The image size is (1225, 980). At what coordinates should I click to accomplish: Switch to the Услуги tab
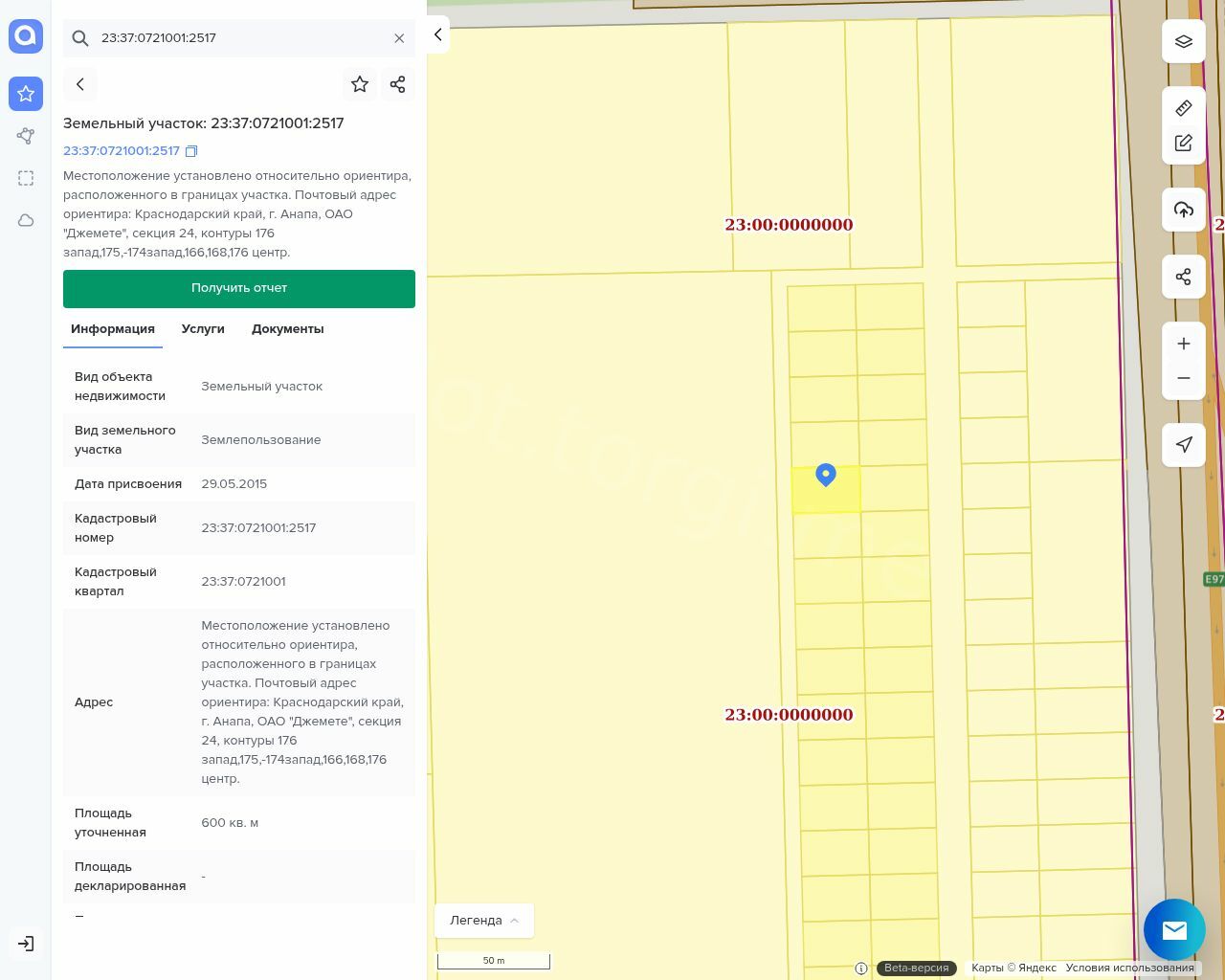pyautogui.click(x=203, y=329)
